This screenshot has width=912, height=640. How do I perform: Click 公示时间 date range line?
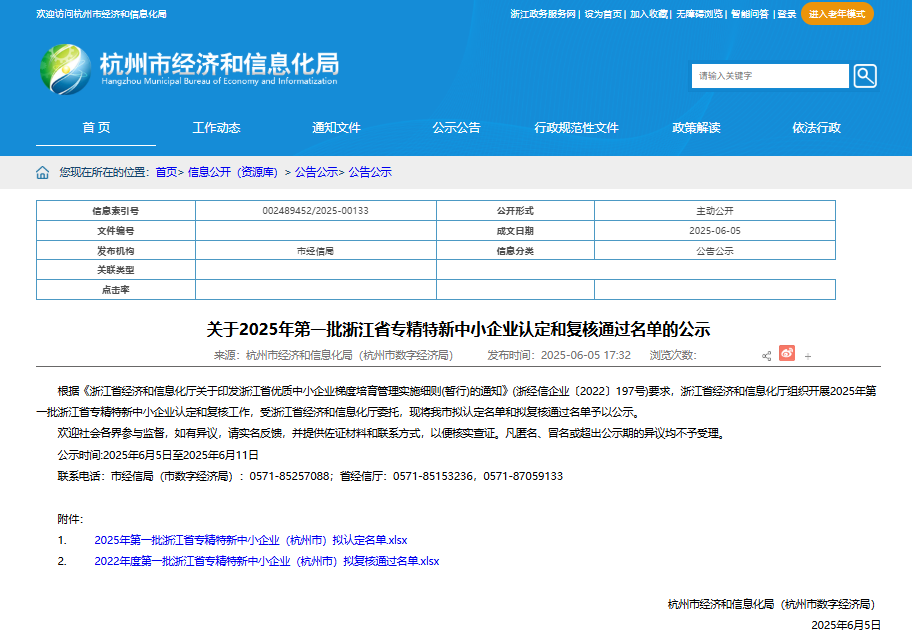tap(158, 455)
